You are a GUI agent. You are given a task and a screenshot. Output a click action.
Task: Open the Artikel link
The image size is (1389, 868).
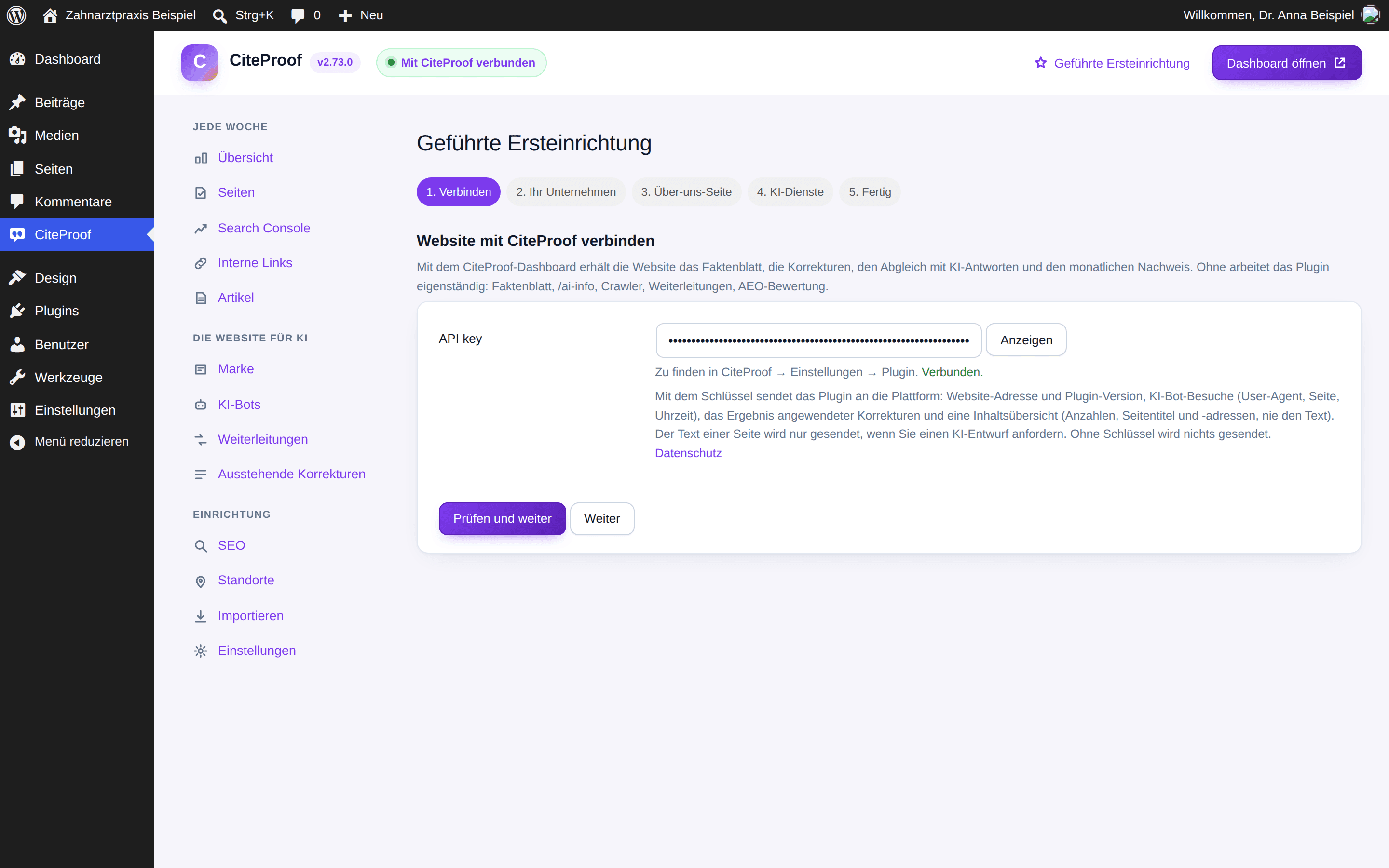[236, 298]
